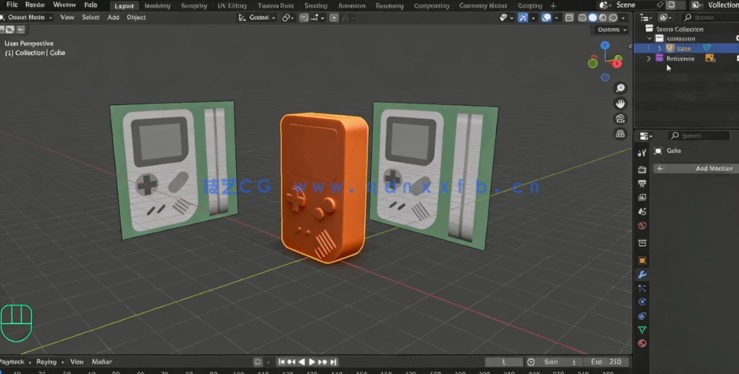The image size is (739, 374).
Task: Switch to the Compositing workspace tab
Action: point(431,6)
